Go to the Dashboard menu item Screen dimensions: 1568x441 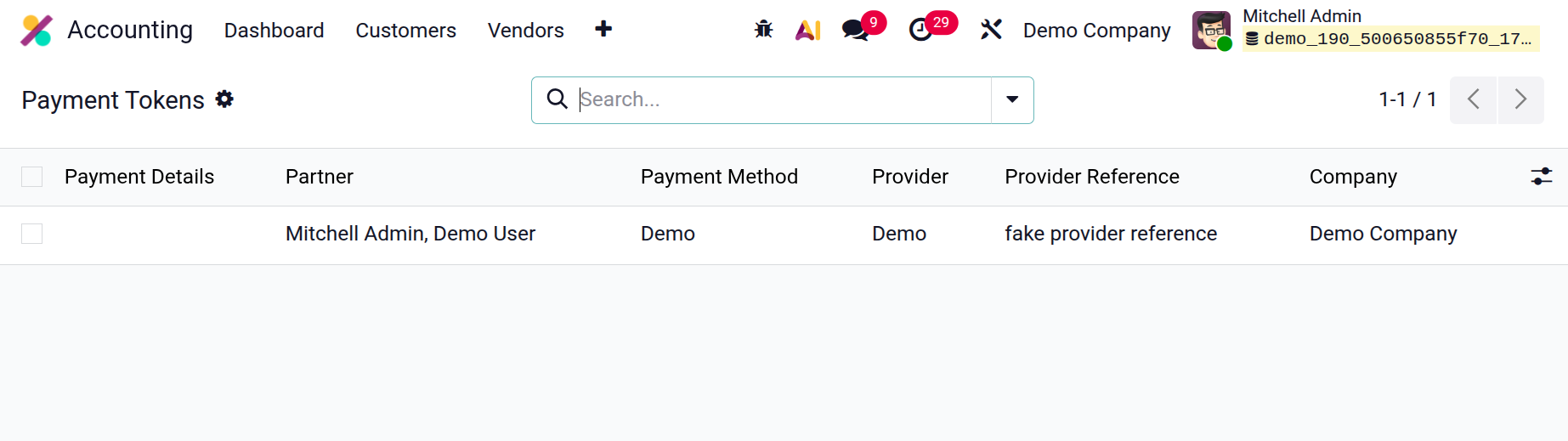coord(274,31)
